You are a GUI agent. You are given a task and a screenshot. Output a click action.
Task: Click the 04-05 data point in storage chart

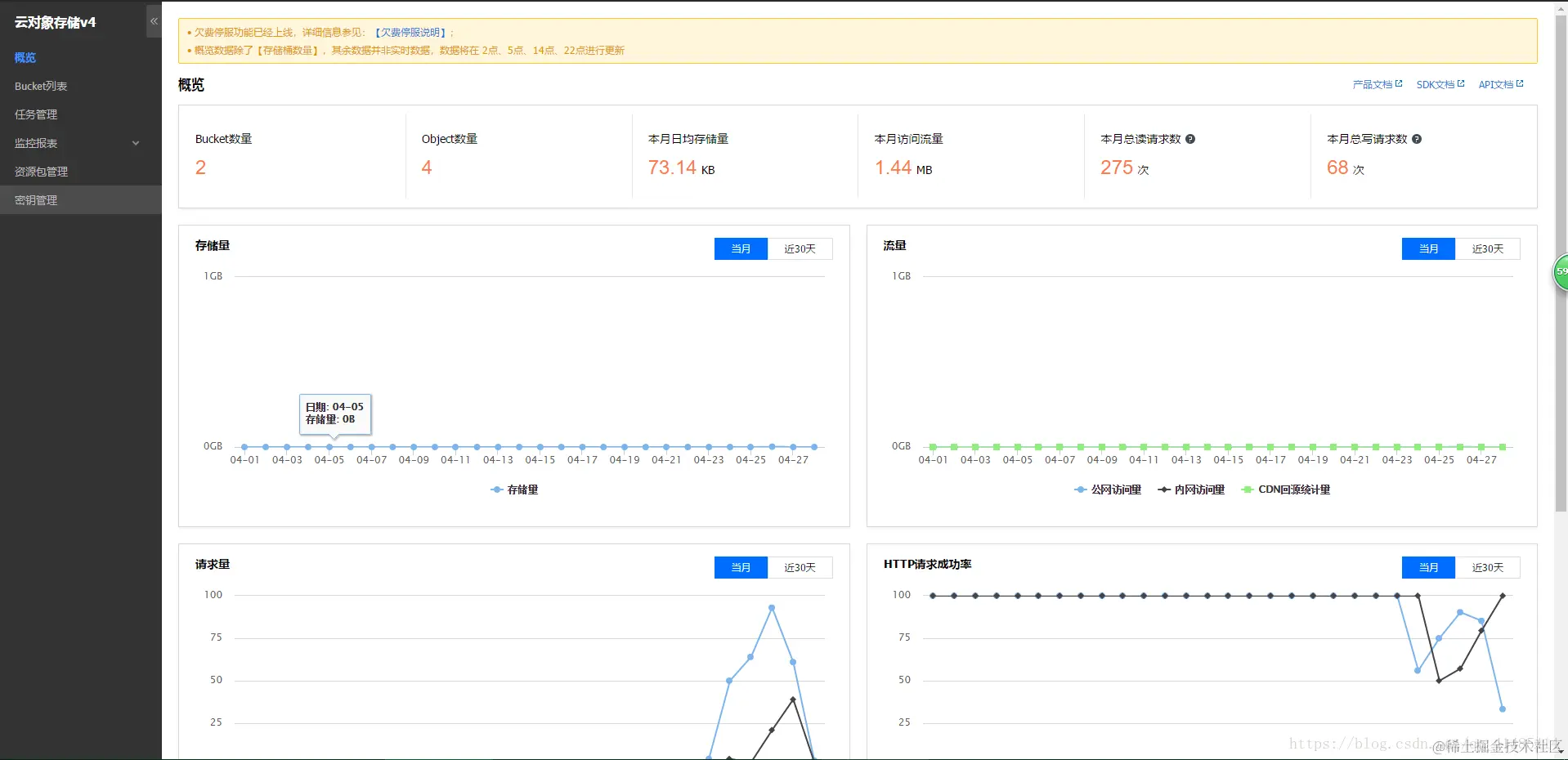(x=329, y=447)
